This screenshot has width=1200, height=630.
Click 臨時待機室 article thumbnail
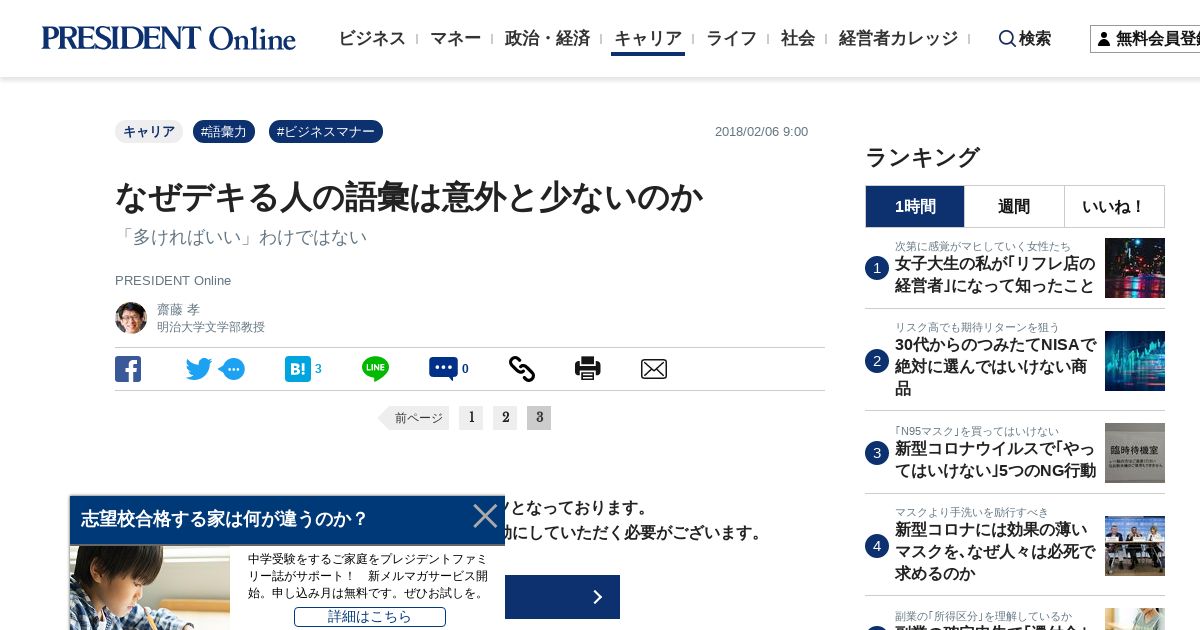click(1135, 453)
